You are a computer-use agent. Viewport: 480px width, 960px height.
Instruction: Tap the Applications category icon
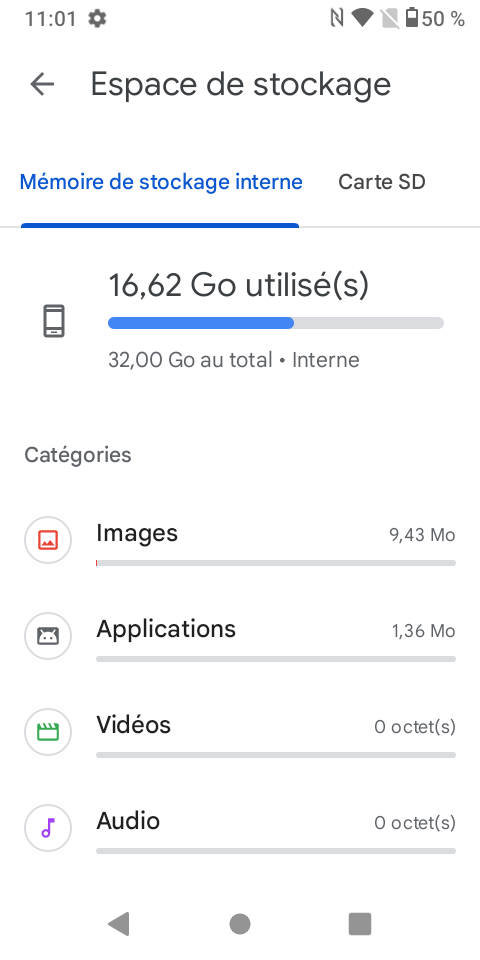(x=48, y=636)
